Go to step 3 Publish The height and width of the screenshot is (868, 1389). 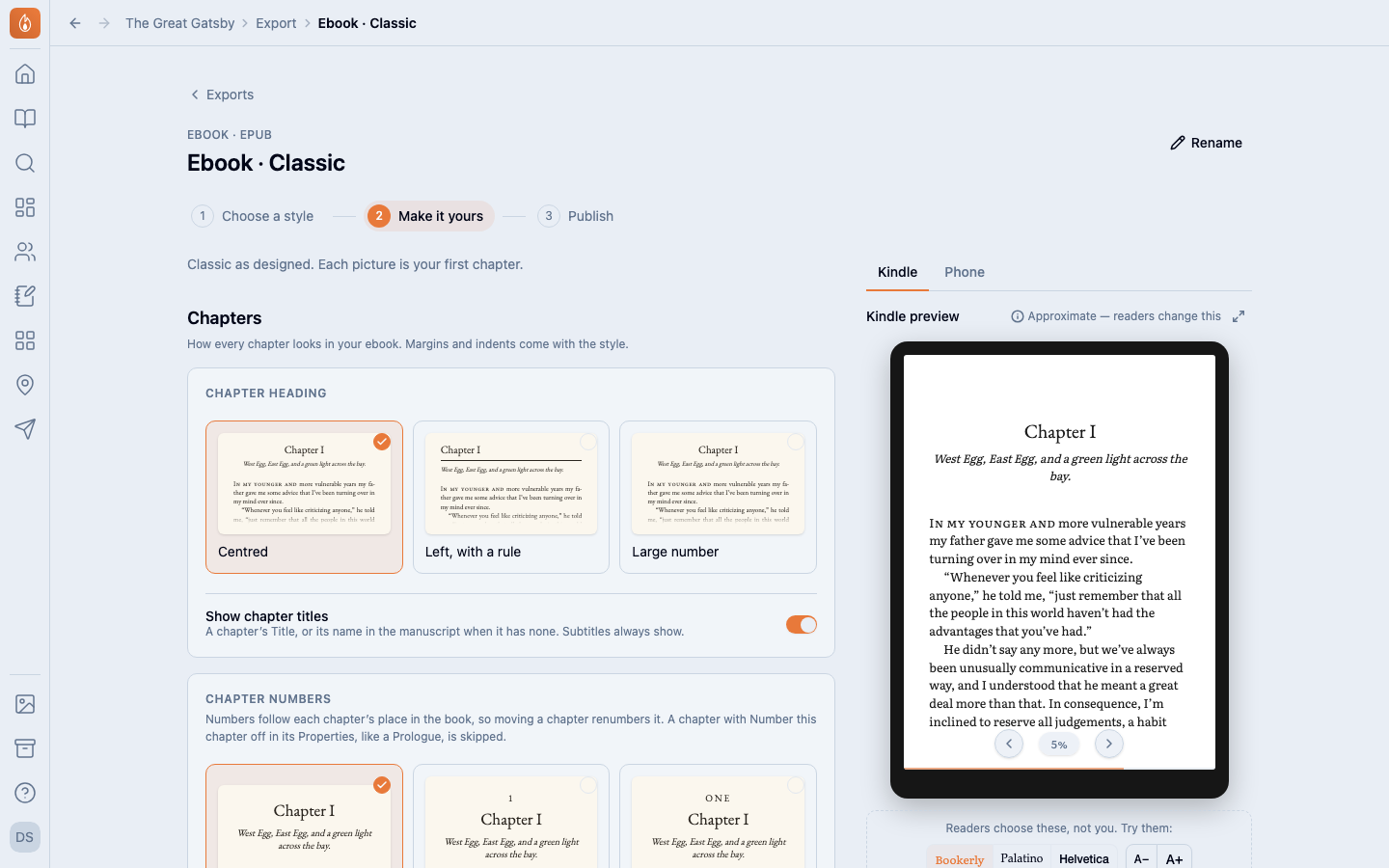click(576, 216)
